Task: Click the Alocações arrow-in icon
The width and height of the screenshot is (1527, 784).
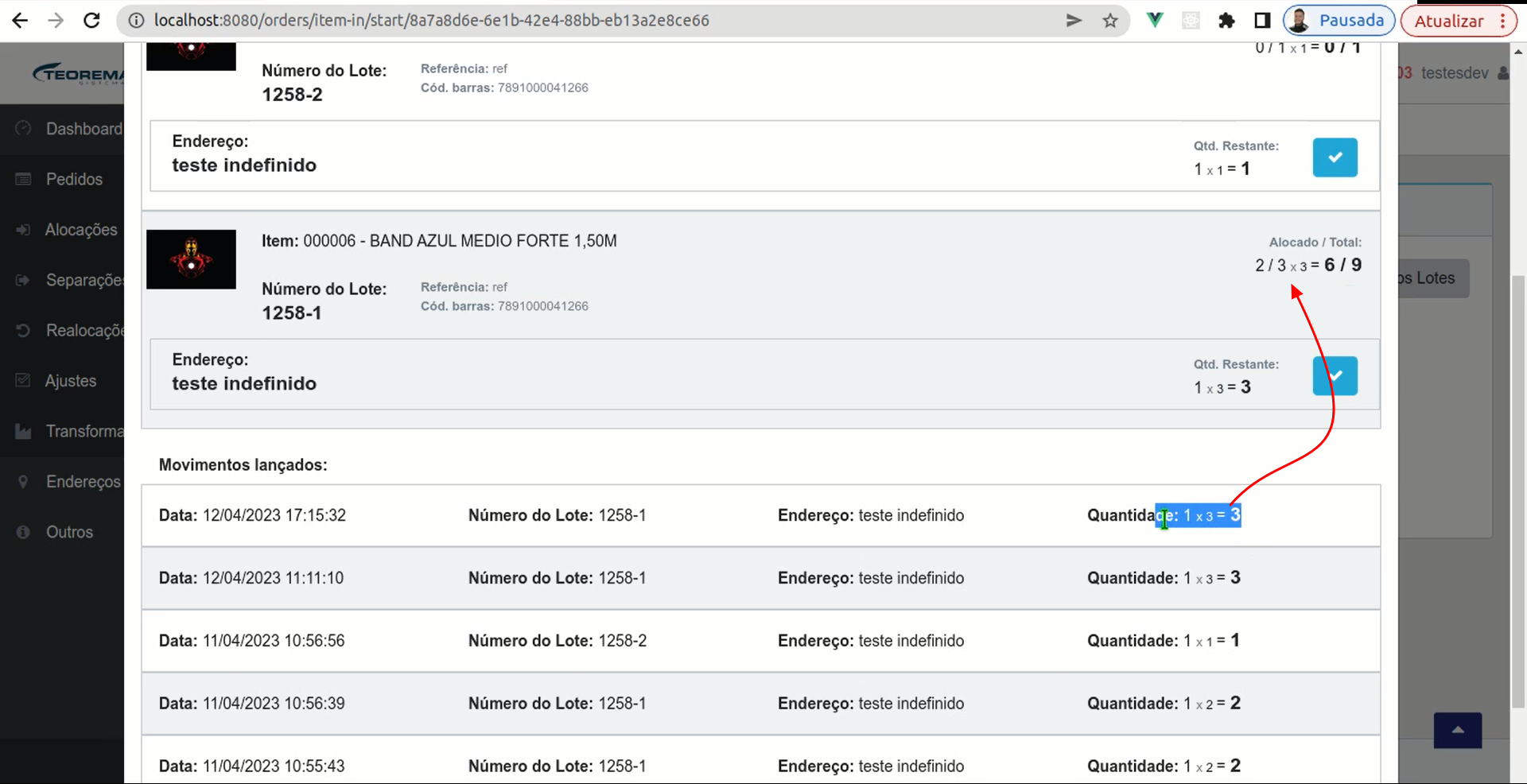Action: pos(23,229)
